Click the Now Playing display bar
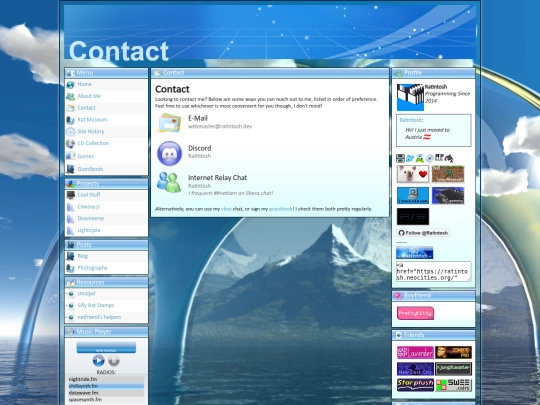This screenshot has height=405, width=540. point(106,347)
